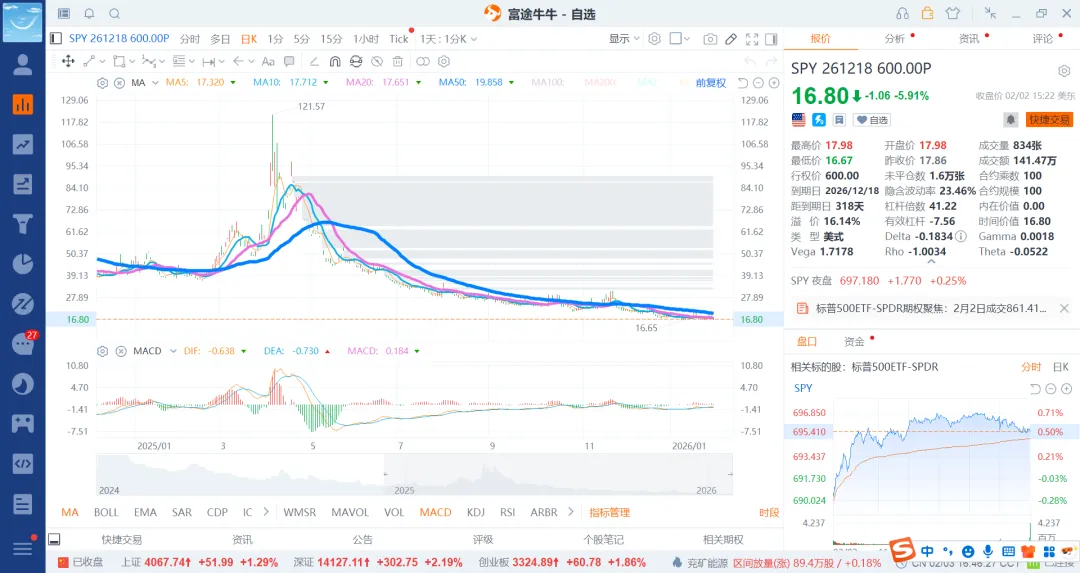Open the shirt skin/theme icon
The height and width of the screenshot is (573, 1080).
pyautogui.click(x=953, y=13)
